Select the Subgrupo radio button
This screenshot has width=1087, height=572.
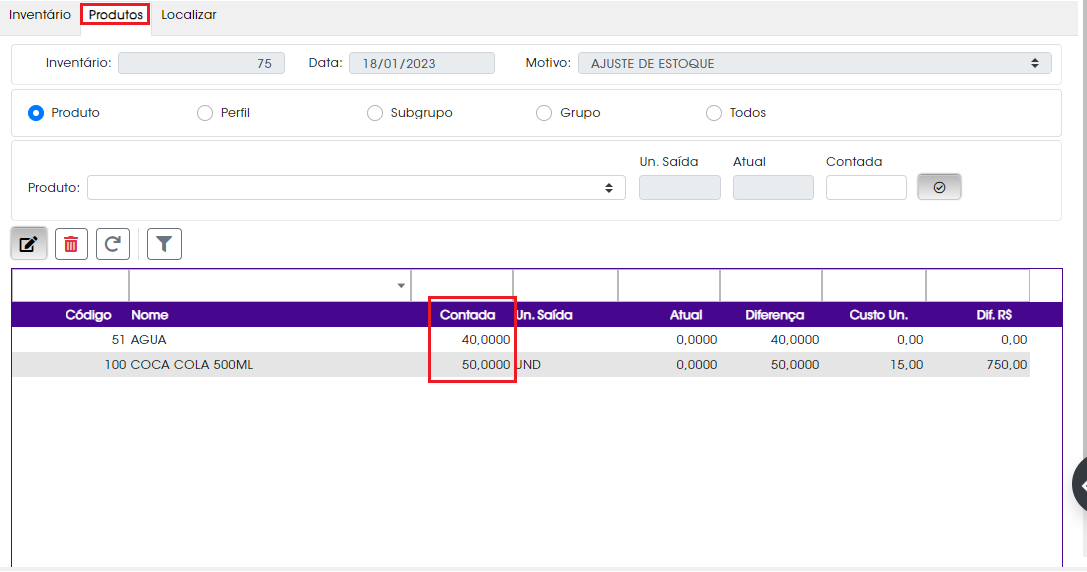[x=374, y=113]
